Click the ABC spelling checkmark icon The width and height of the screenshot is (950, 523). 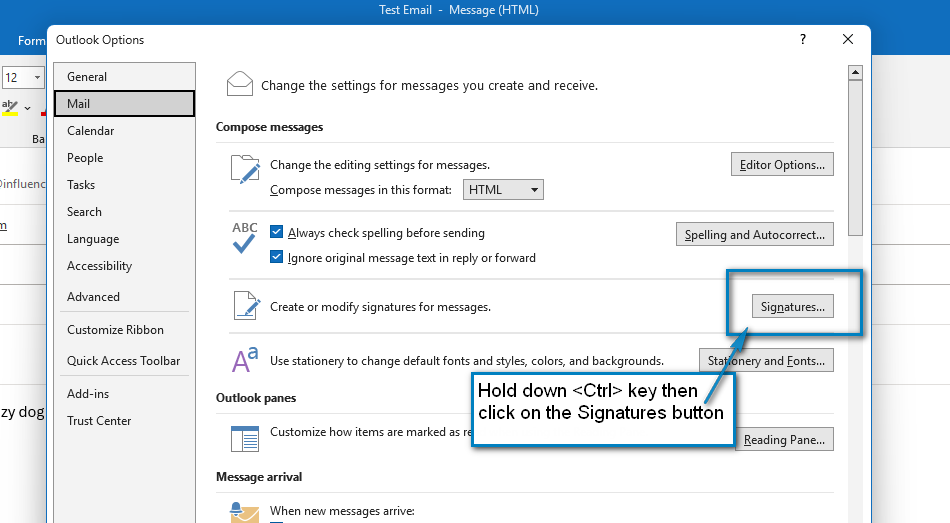pyautogui.click(x=244, y=238)
